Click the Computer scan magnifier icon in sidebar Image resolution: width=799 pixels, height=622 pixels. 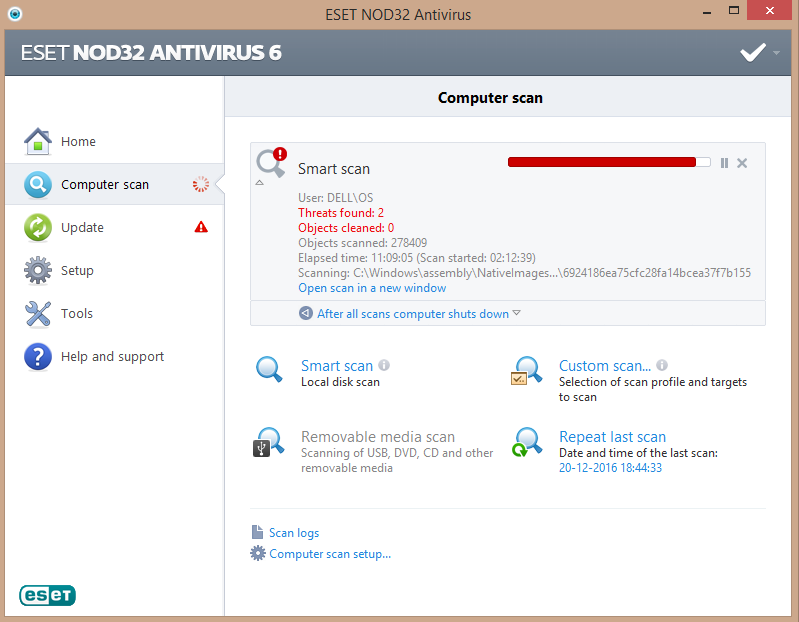(x=38, y=184)
